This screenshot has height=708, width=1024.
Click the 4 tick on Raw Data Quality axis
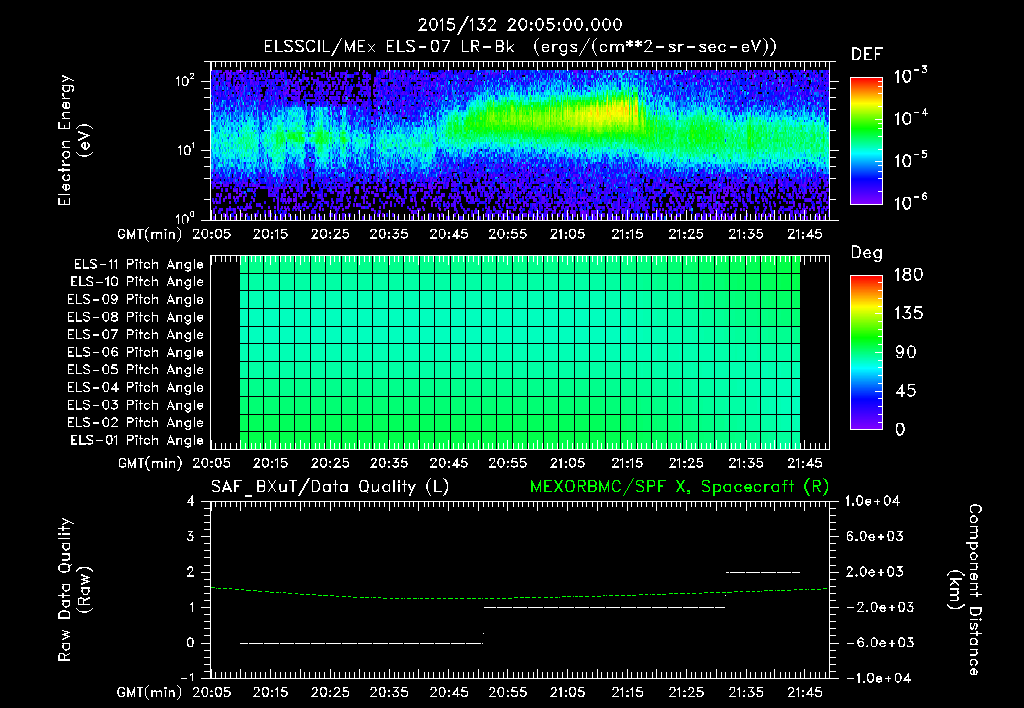(x=191, y=502)
